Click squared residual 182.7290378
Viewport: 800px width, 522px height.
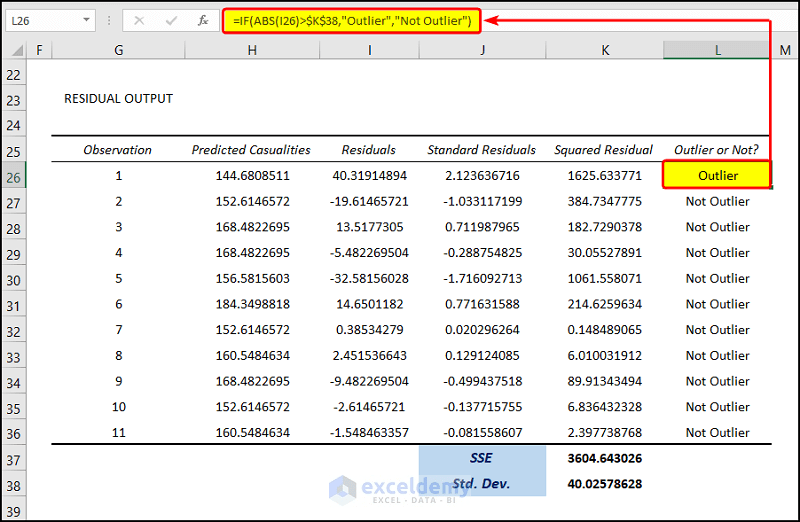(605, 227)
